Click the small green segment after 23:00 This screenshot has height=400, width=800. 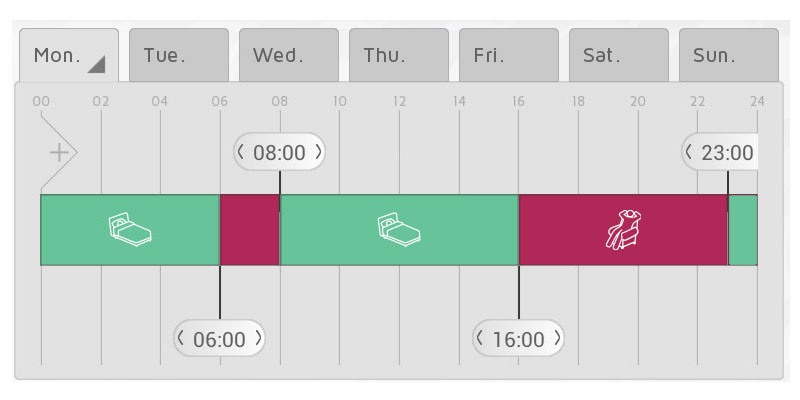[743, 230]
